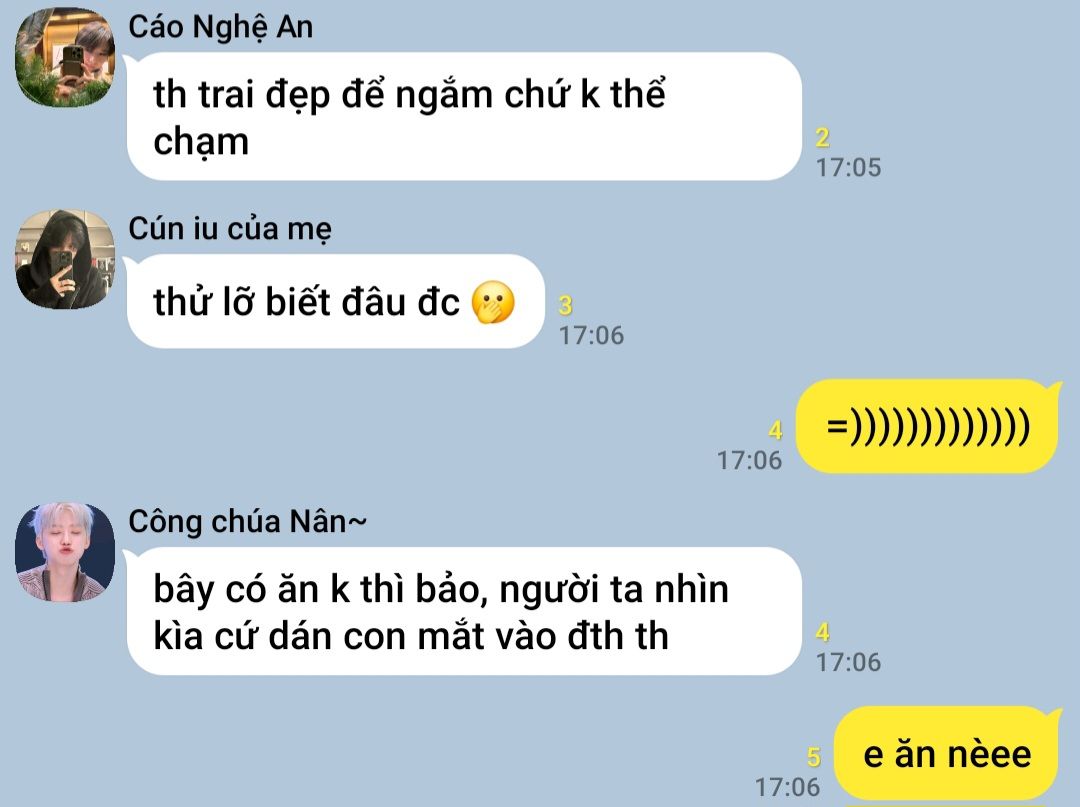Tap unread count 4 beside =))))) message
1080x807 pixels.
coord(776,430)
